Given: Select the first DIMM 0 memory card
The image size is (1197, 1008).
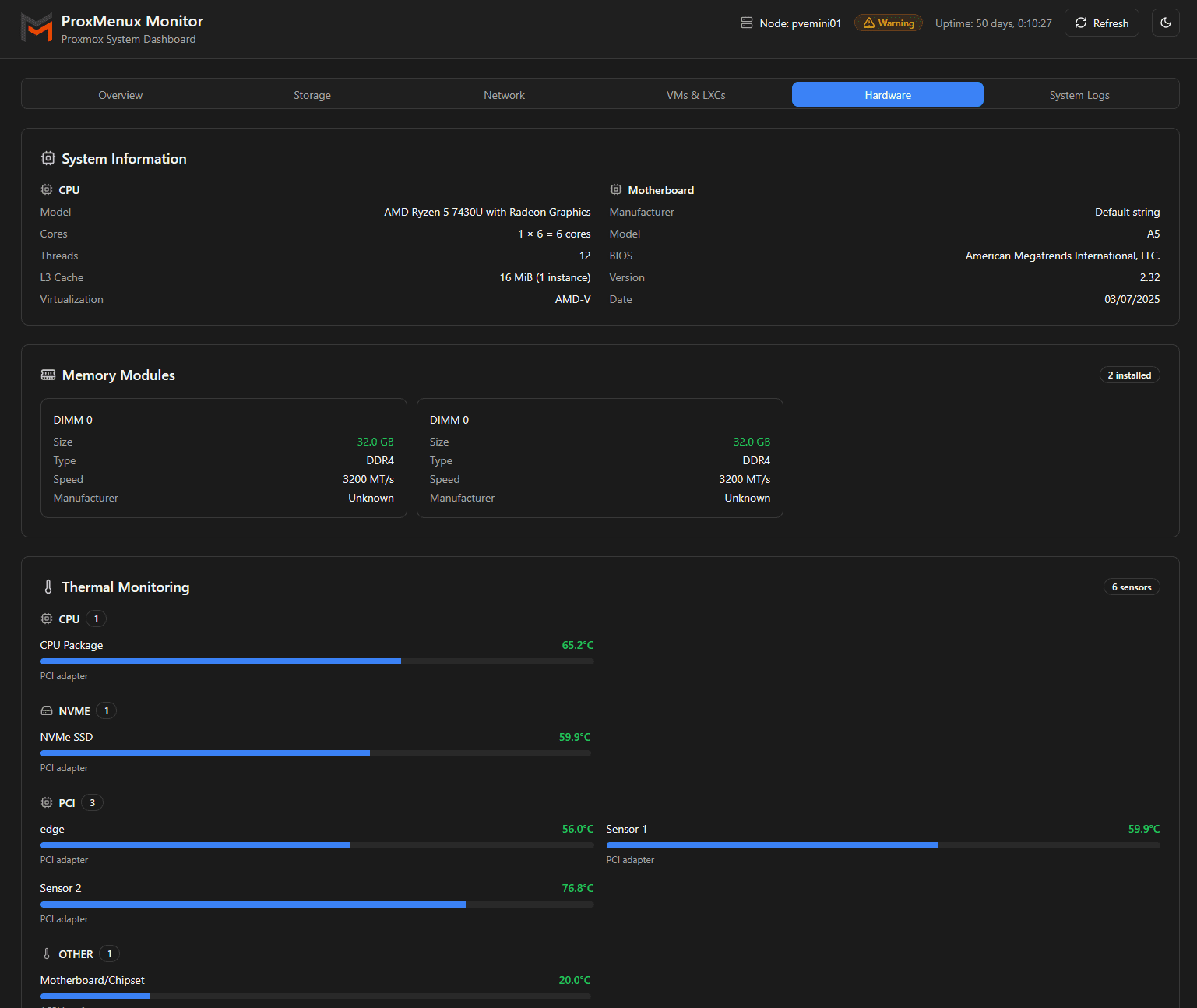Looking at the screenshot, I should 224,458.
